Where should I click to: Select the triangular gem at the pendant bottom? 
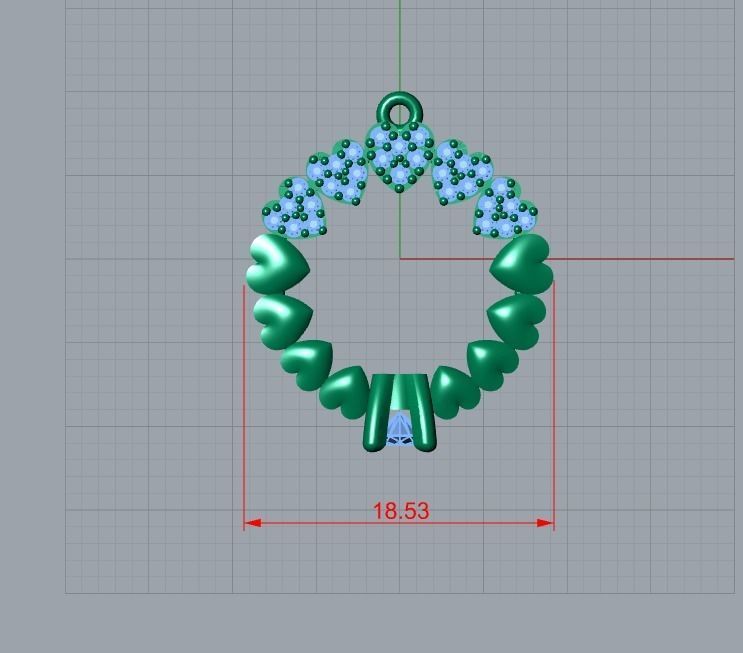pos(399,428)
